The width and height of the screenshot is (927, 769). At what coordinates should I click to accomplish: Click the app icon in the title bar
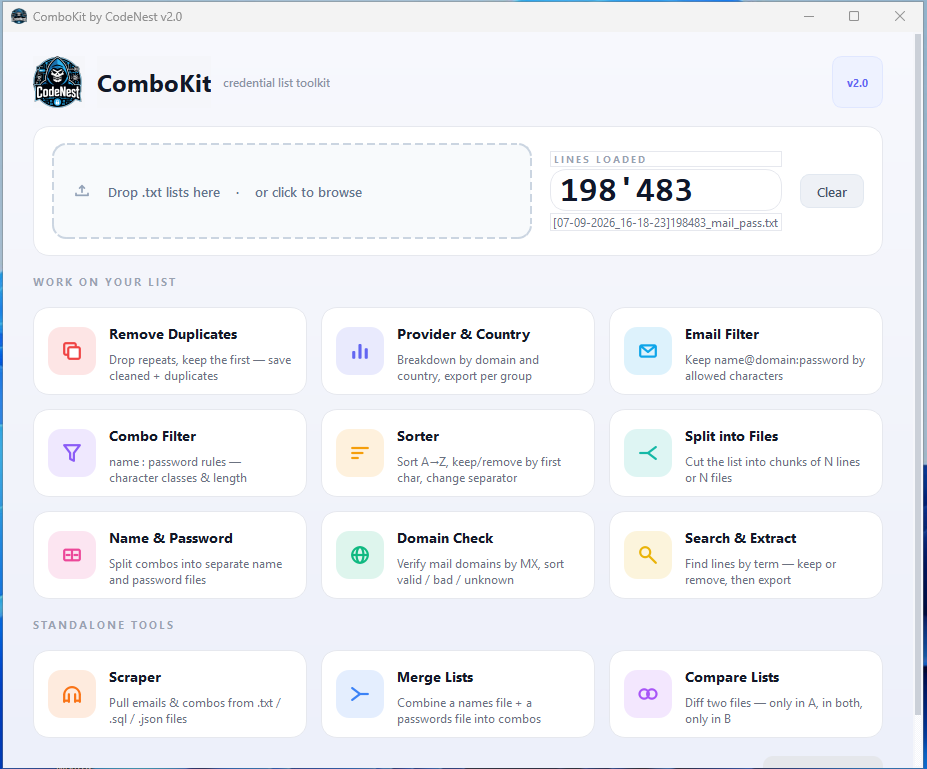[x=19, y=17]
